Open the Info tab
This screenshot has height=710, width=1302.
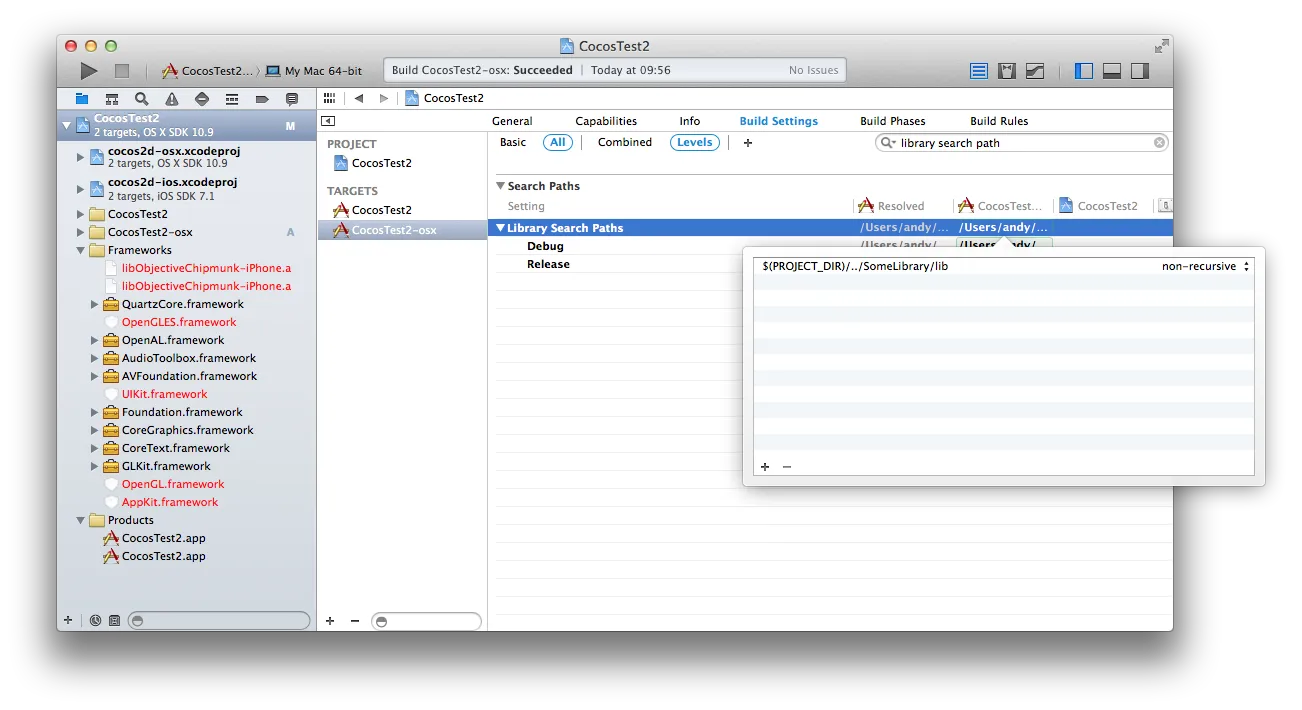pos(690,121)
